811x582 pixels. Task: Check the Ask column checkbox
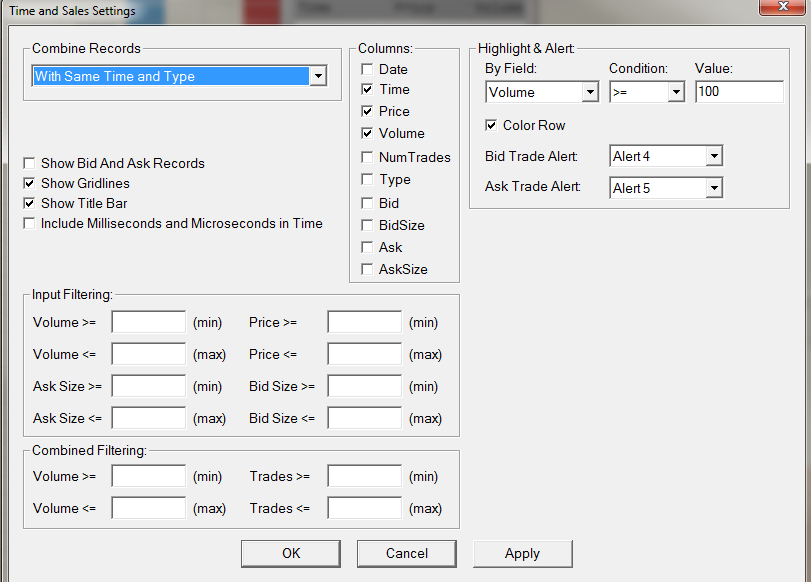pyautogui.click(x=367, y=247)
